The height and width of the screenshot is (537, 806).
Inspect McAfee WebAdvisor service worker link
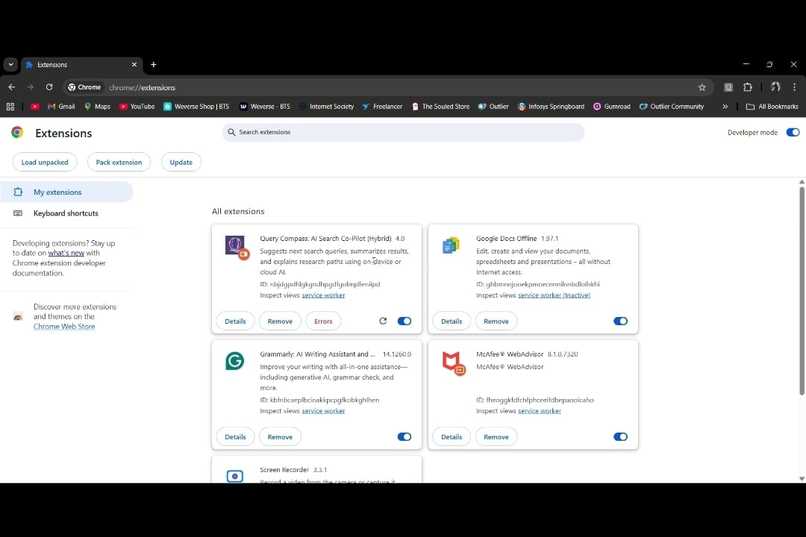click(539, 411)
